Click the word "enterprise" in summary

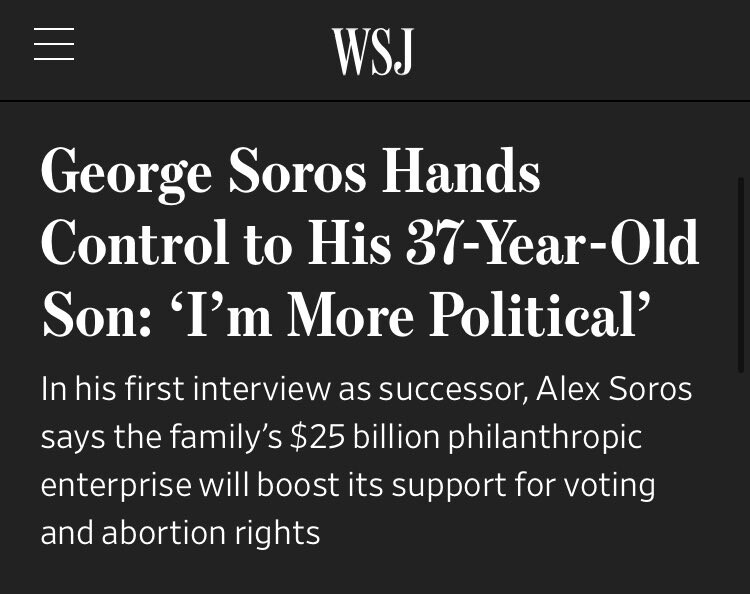[x=116, y=485]
